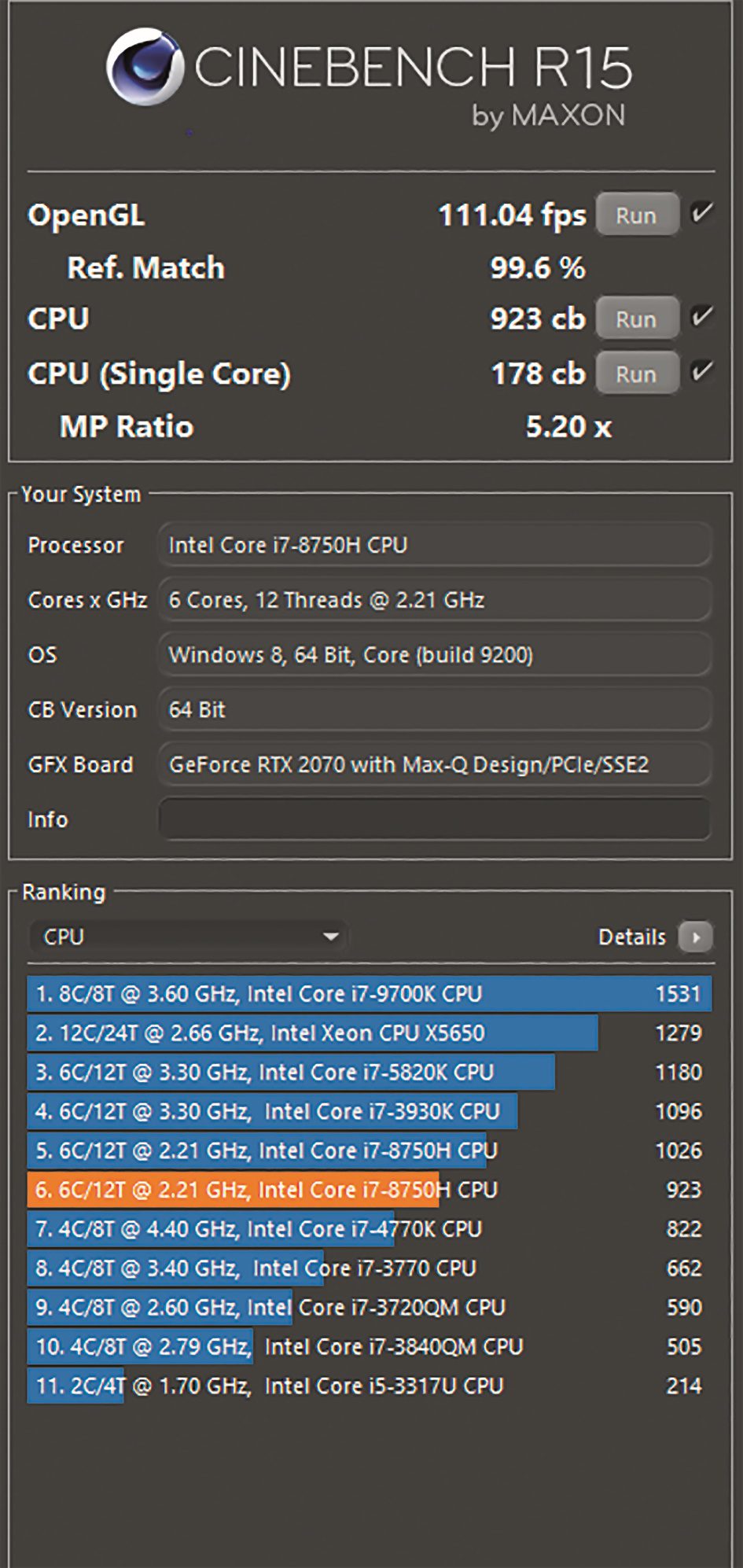Toggle the CPU Single Core checkbox
This screenshot has width=743, height=1568.
[701, 372]
